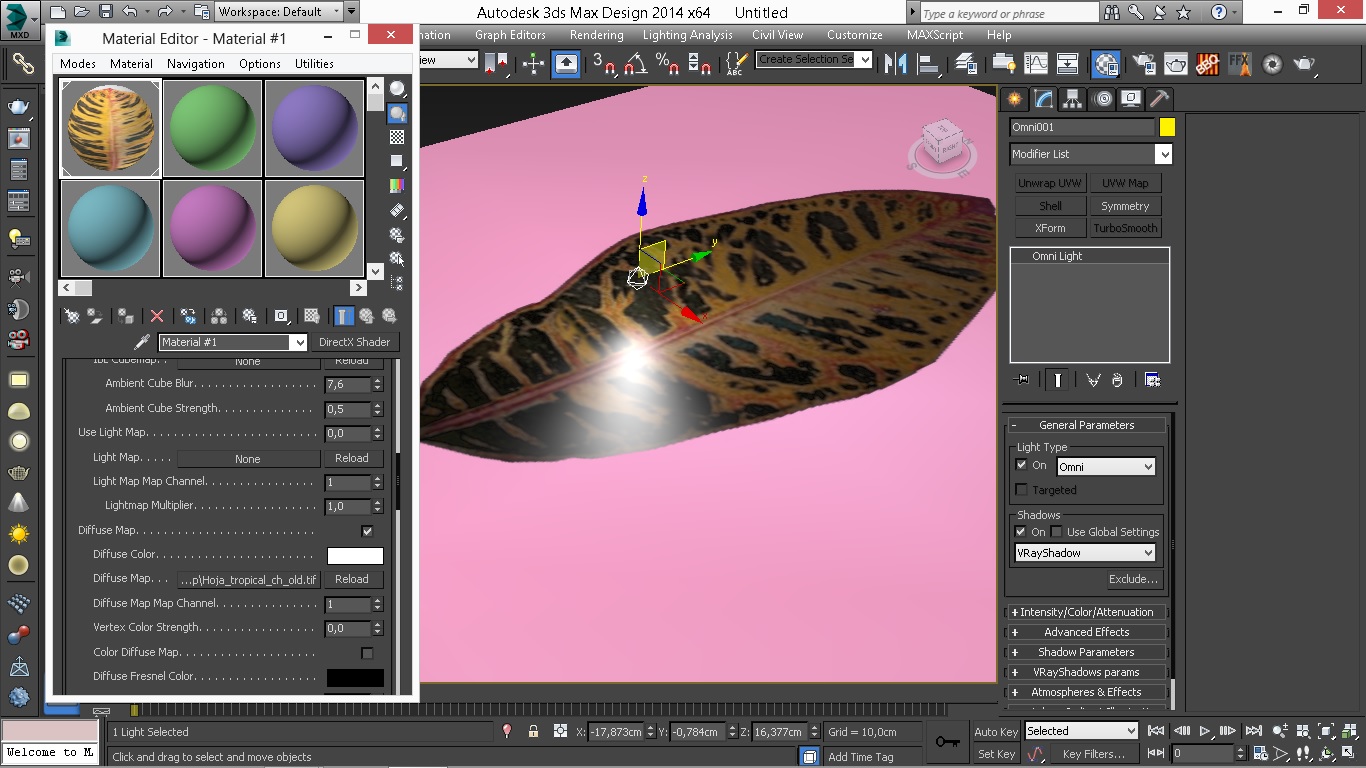
Task: Click the ViewCube in the viewport
Action: 941,145
